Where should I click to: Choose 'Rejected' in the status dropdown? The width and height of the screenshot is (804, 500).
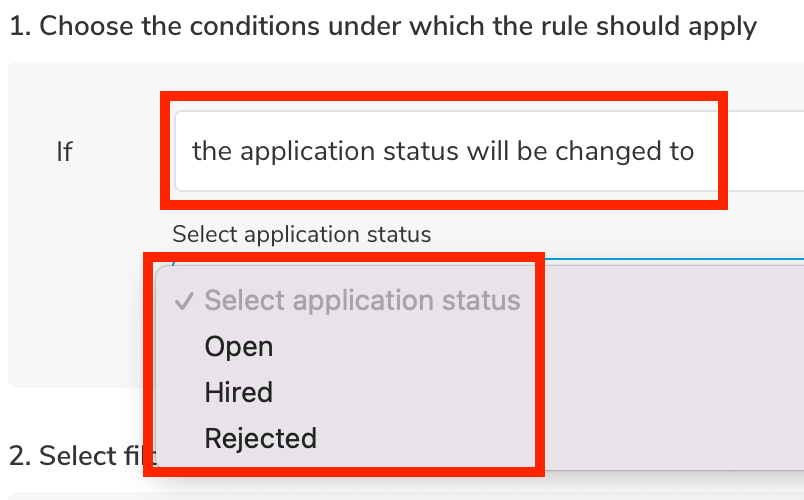[x=260, y=439]
